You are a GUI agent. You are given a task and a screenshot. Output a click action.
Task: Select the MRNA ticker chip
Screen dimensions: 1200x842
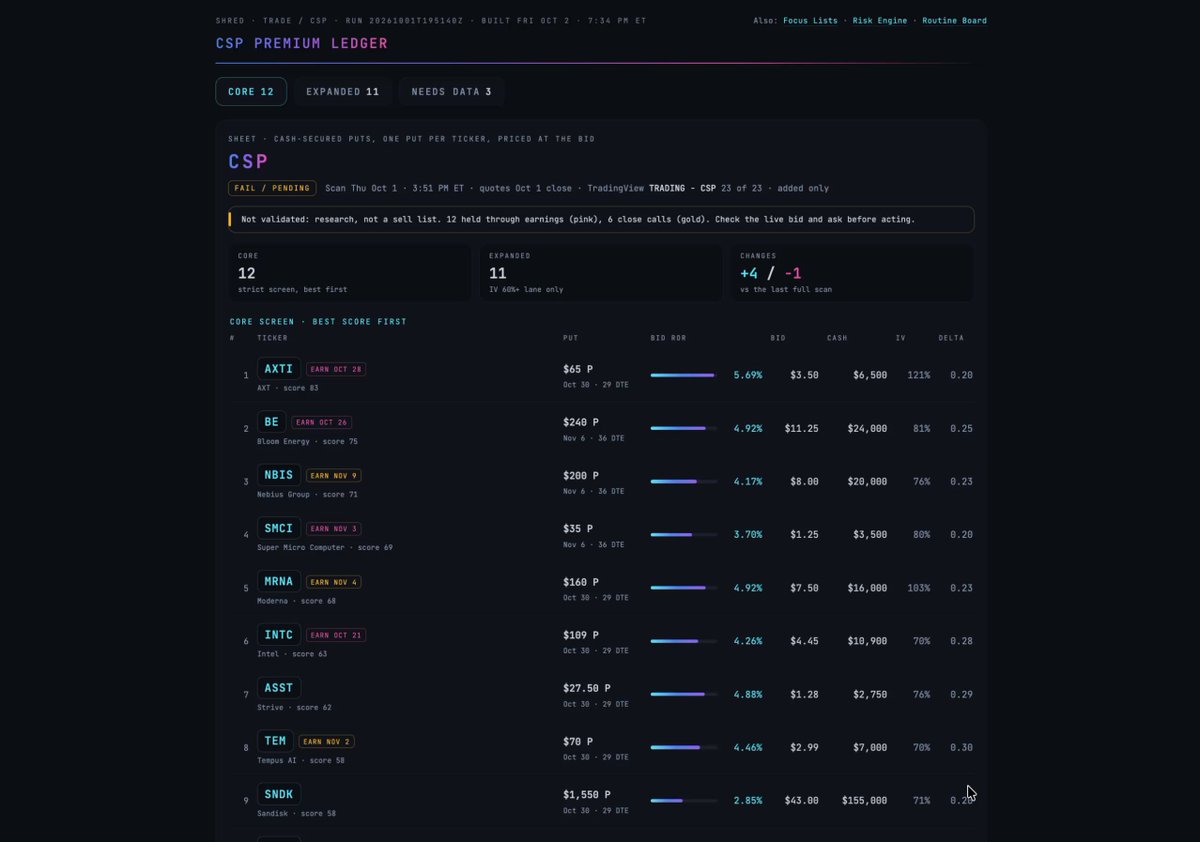(279, 581)
